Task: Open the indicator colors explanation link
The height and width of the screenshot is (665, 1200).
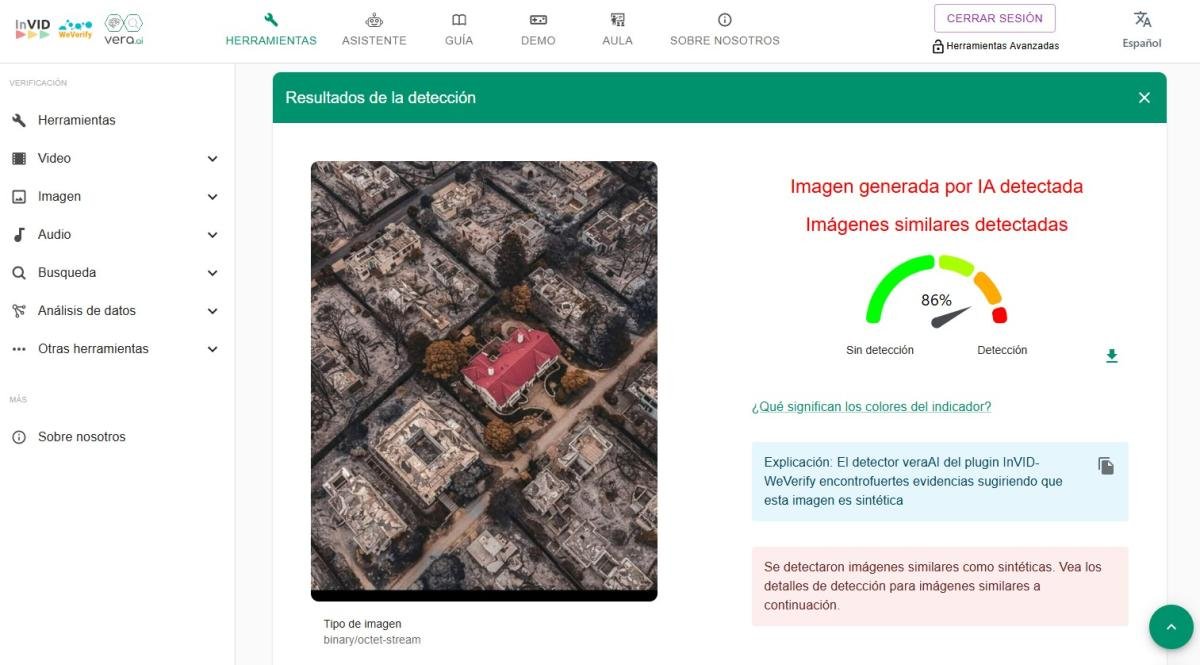Action: click(x=871, y=407)
